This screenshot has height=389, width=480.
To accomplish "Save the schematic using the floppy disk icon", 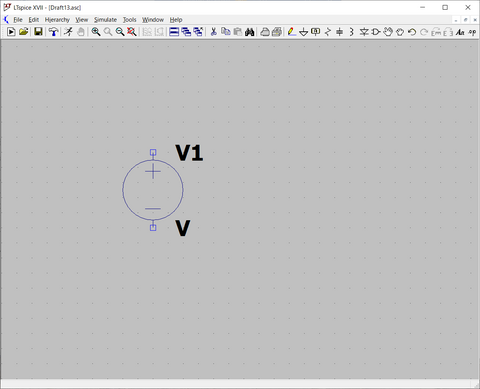I will [38, 32].
